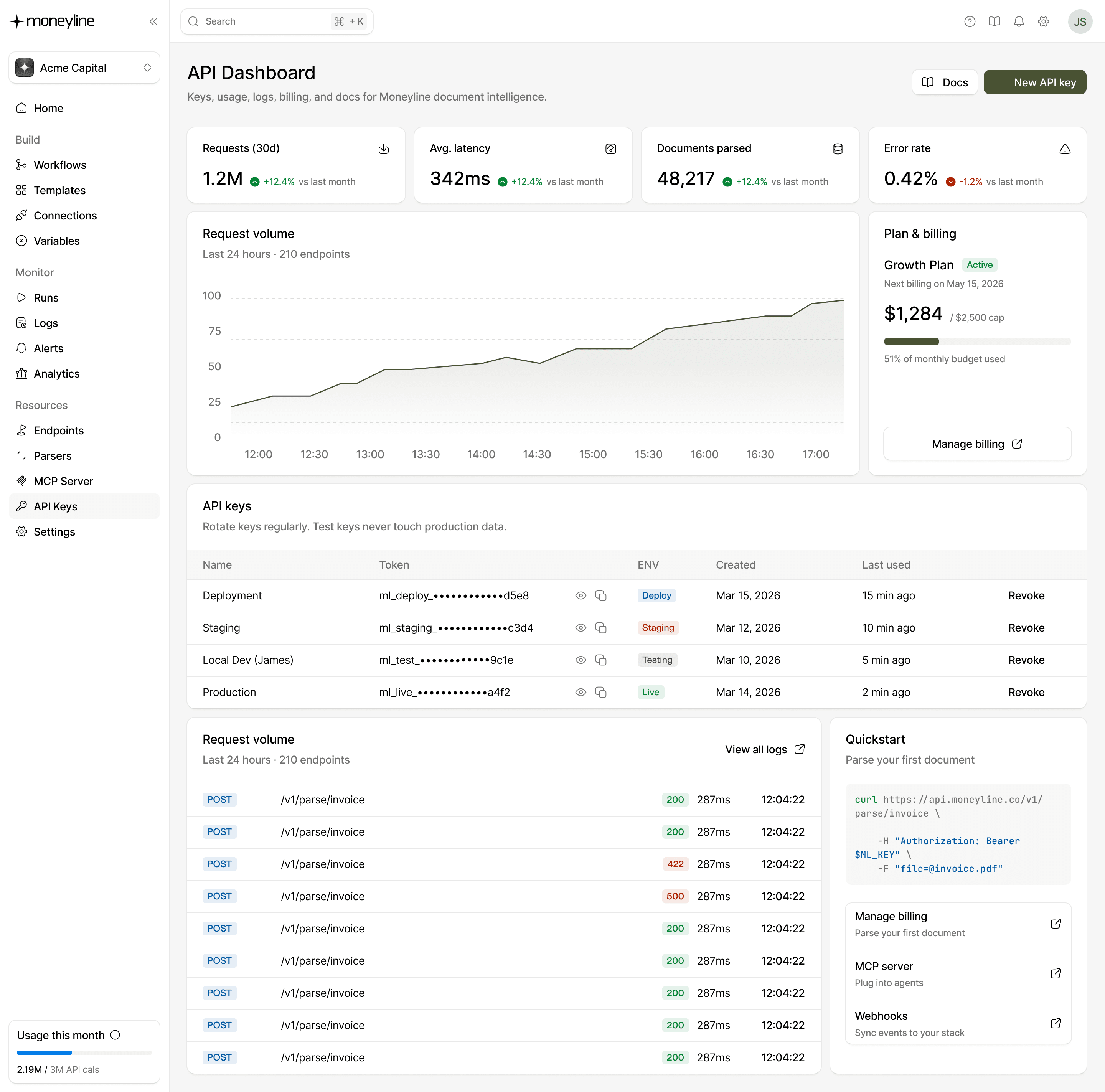This screenshot has width=1105, height=1092.
Task: Select API Keys in the sidebar
Action: 84,506
